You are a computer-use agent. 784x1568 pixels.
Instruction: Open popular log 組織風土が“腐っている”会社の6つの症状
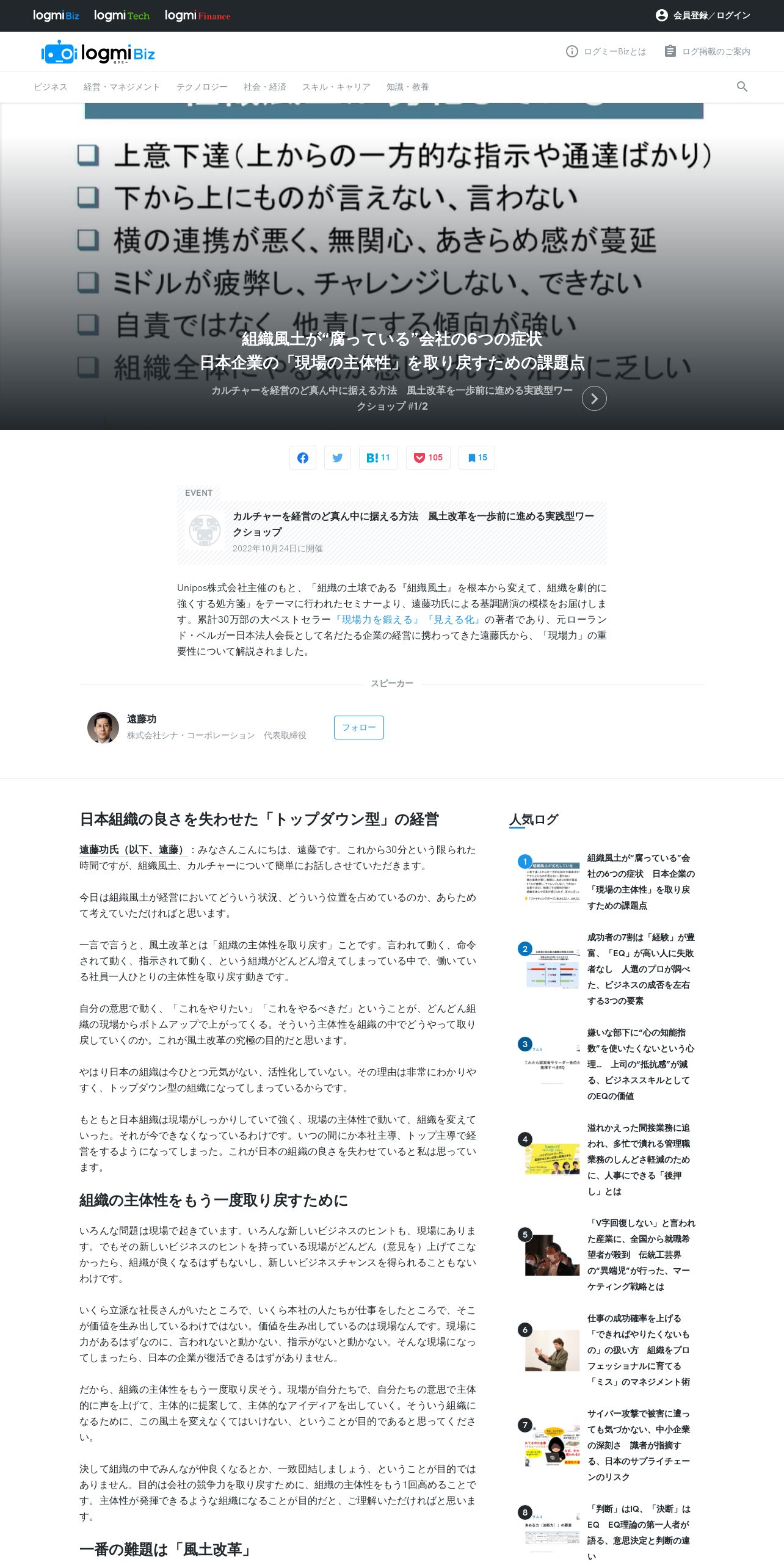(x=641, y=882)
